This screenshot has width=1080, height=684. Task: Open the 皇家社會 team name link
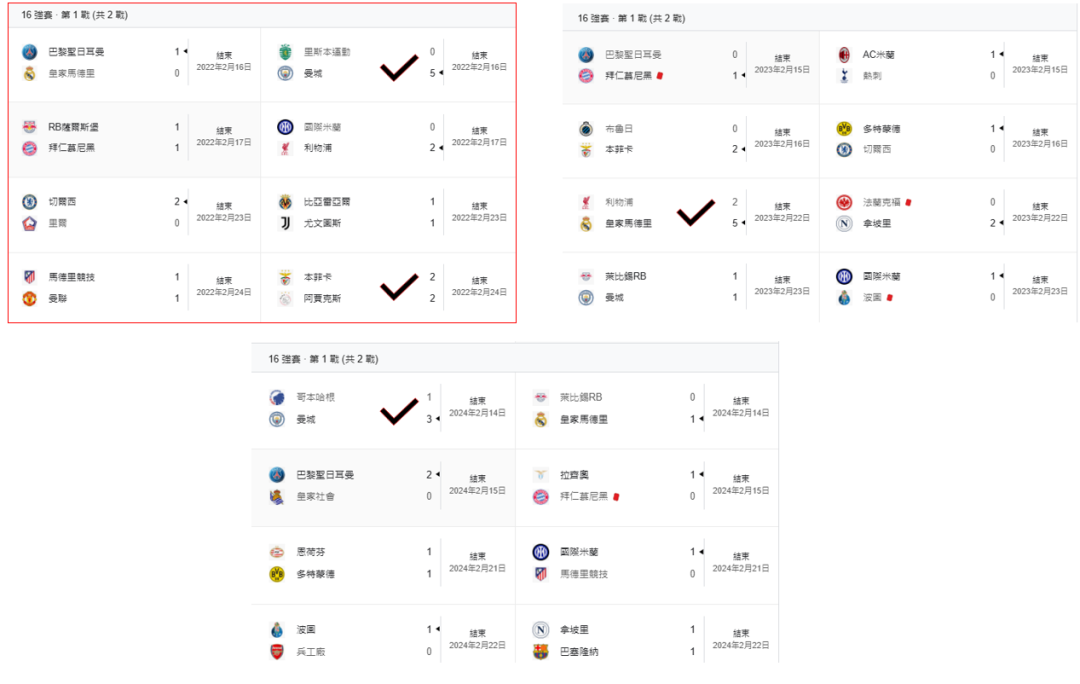[316, 497]
